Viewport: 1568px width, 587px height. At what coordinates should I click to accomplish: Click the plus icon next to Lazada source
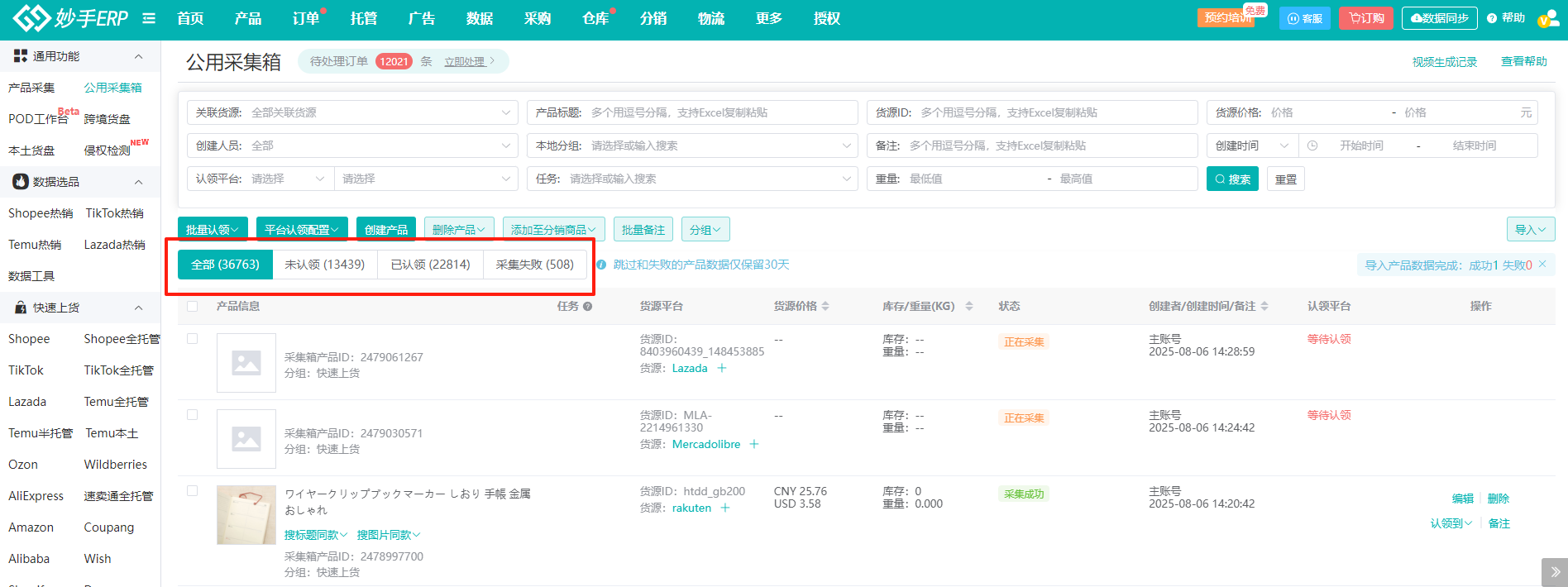coord(722,369)
